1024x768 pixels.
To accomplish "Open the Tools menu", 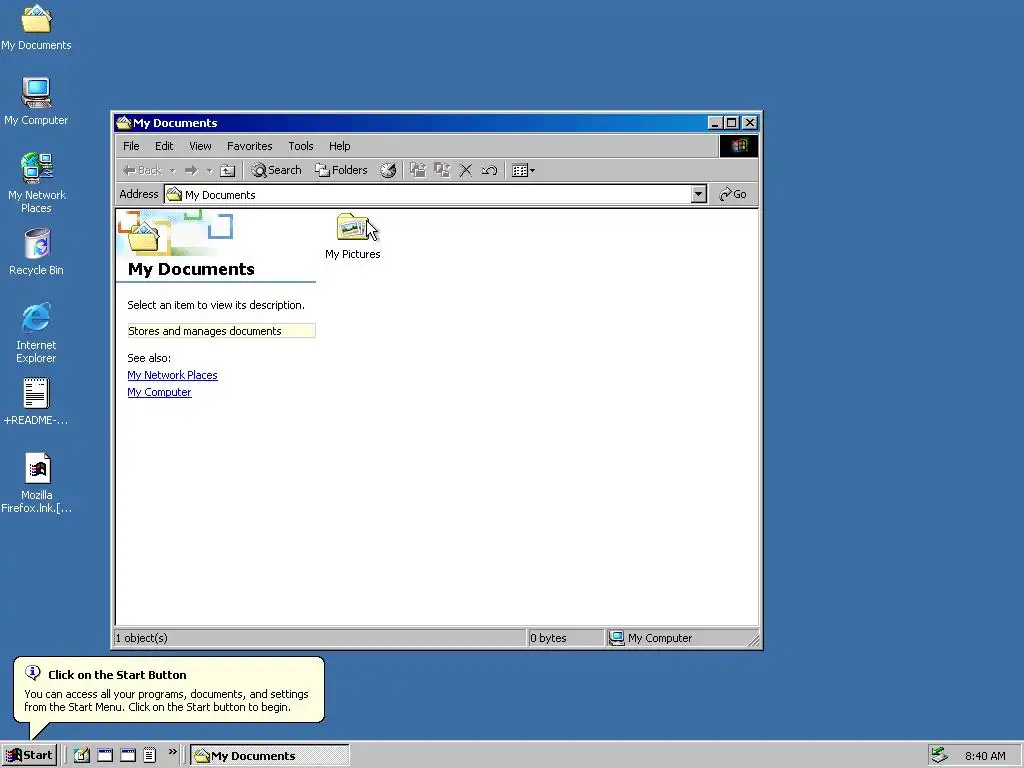I will 300,146.
